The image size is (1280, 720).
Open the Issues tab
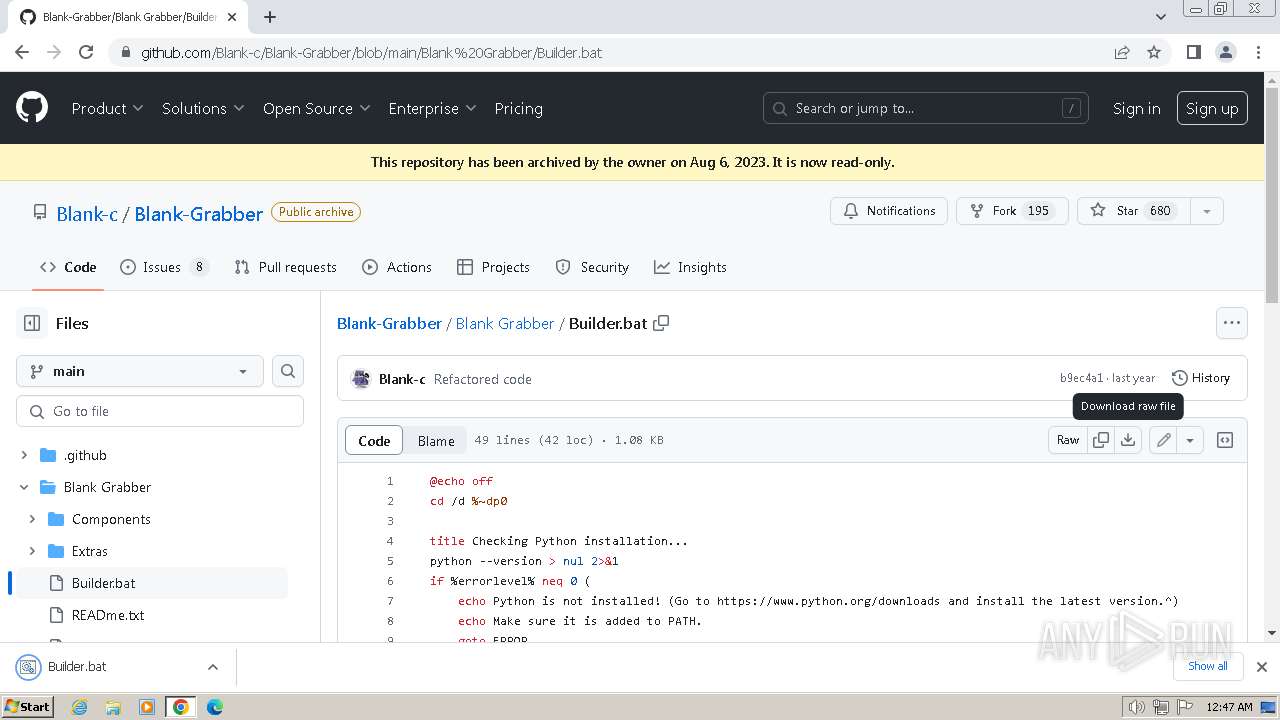164,267
